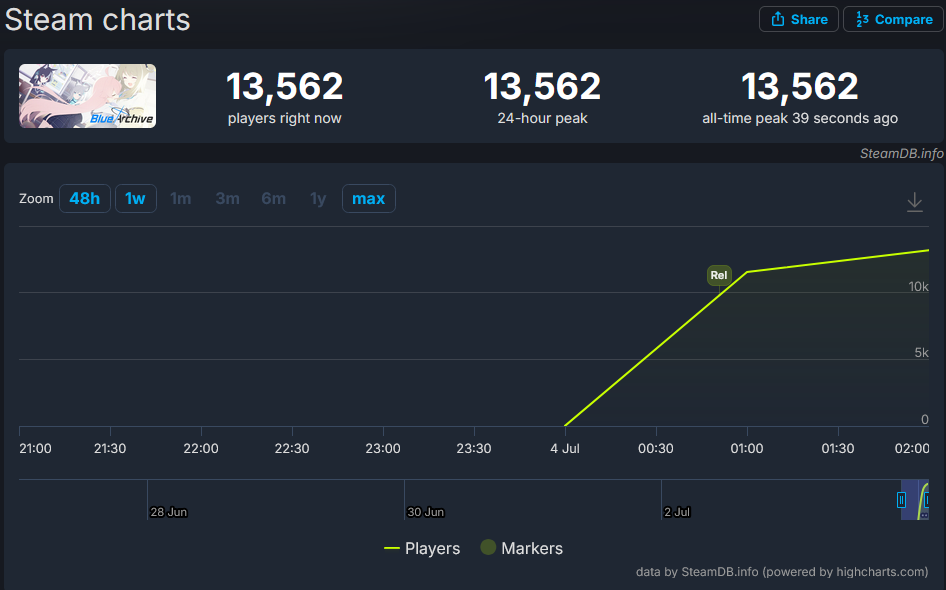This screenshot has width=946, height=590.
Task: Set chart zoom to 1w
Action: pyautogui.click(x=136, y=198)
